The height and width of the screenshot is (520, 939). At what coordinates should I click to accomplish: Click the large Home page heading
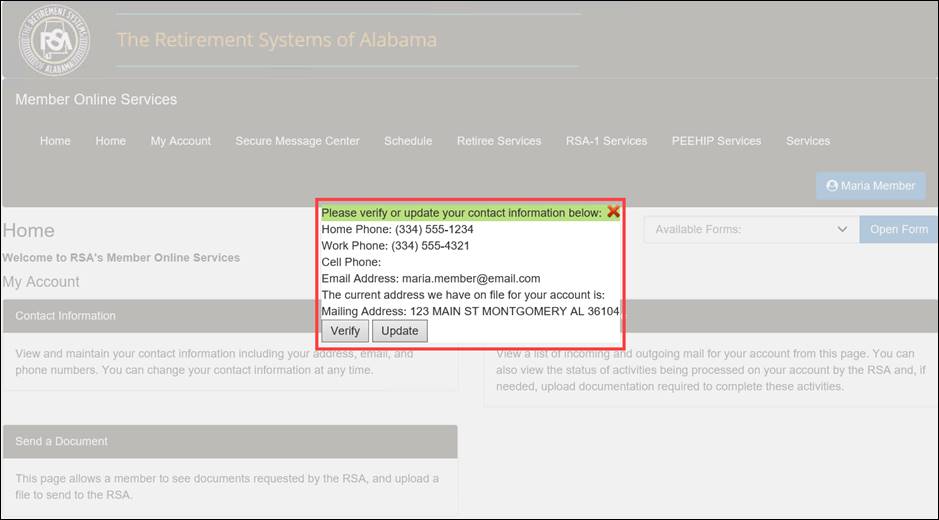(28, 231)
